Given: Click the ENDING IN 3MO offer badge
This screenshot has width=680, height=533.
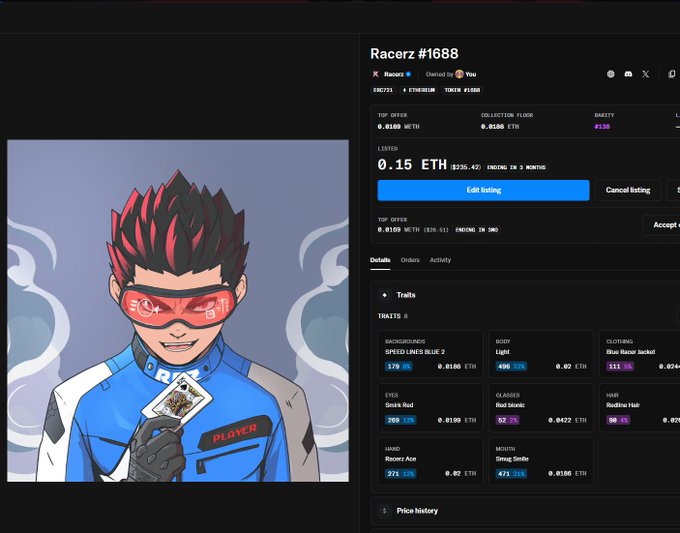Looking at the screenshot, I should click(x=476, y=230).
